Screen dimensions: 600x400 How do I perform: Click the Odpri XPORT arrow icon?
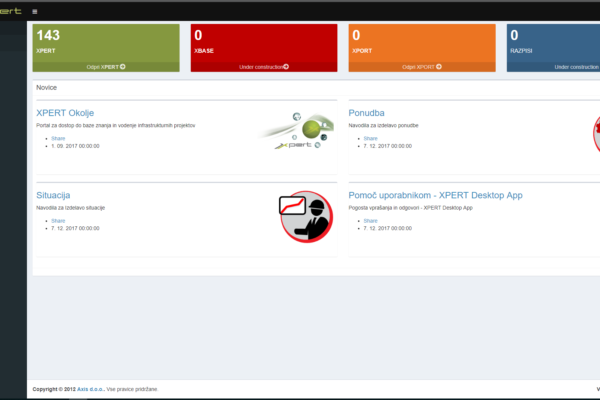point(439,67)
